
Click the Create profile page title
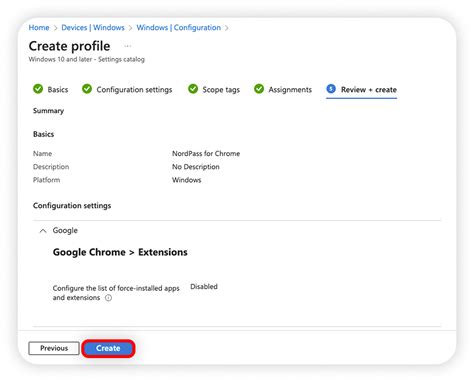[x=69, y=46]
